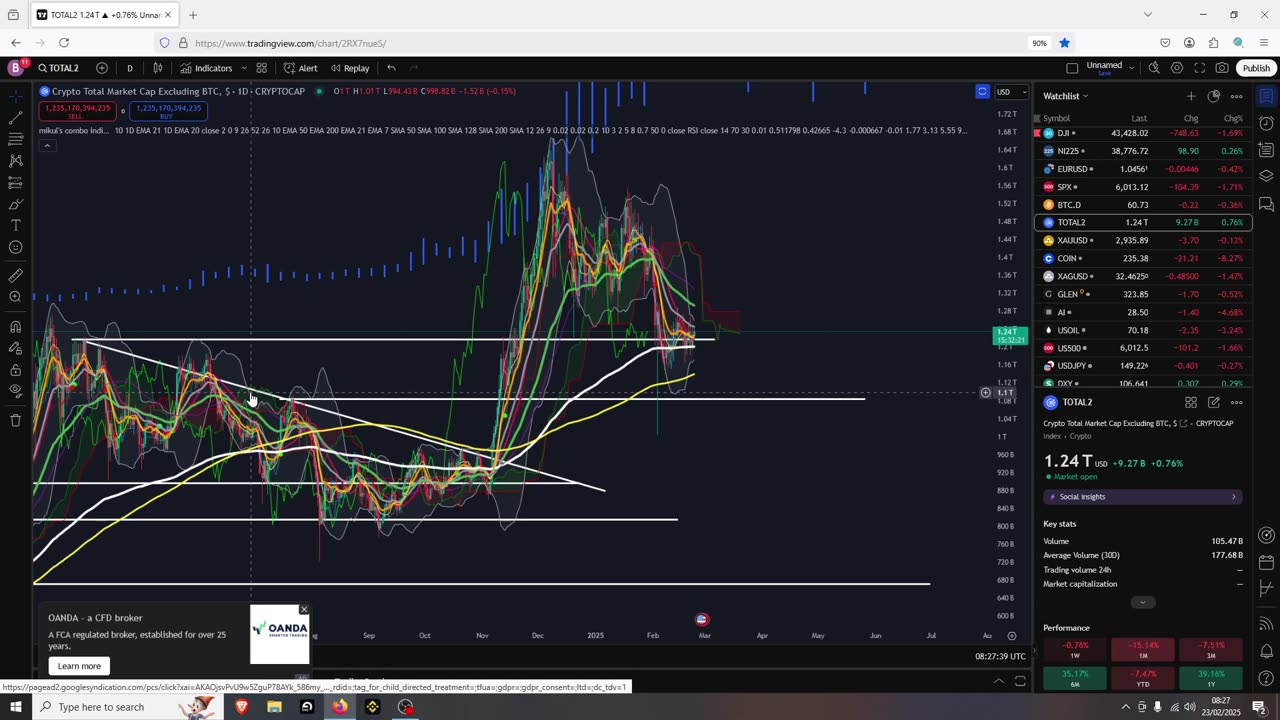This screenshot has width=1280, height=720.
Task: Select the BTC.D row in watchlist
Action: [x=1143, y=205]
